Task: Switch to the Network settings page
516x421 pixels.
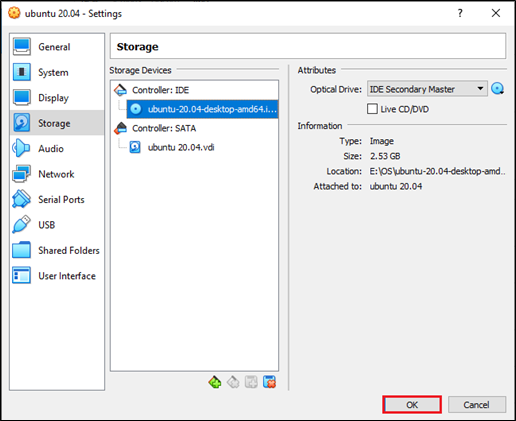Action: point(57,174)
